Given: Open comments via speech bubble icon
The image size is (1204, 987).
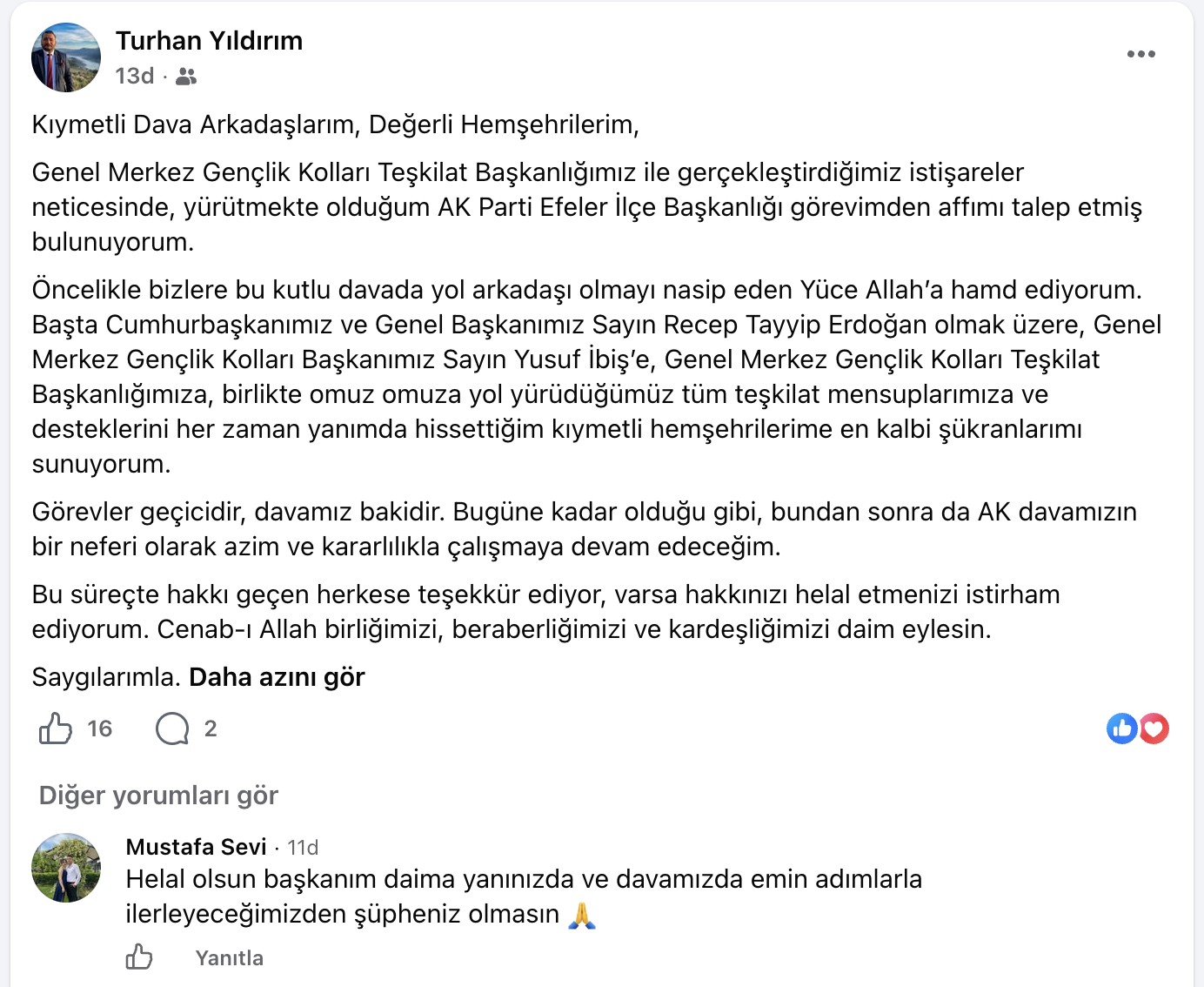Looking at the screenshot, I should [172, 728].
